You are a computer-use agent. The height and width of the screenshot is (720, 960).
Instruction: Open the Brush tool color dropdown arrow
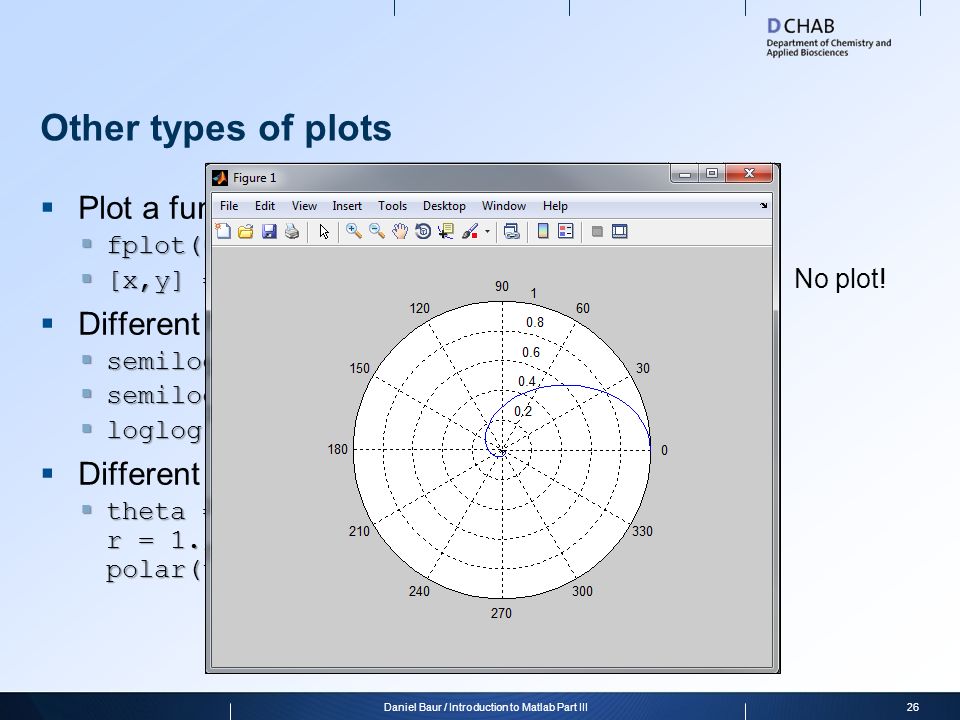(x=487, y=231)
